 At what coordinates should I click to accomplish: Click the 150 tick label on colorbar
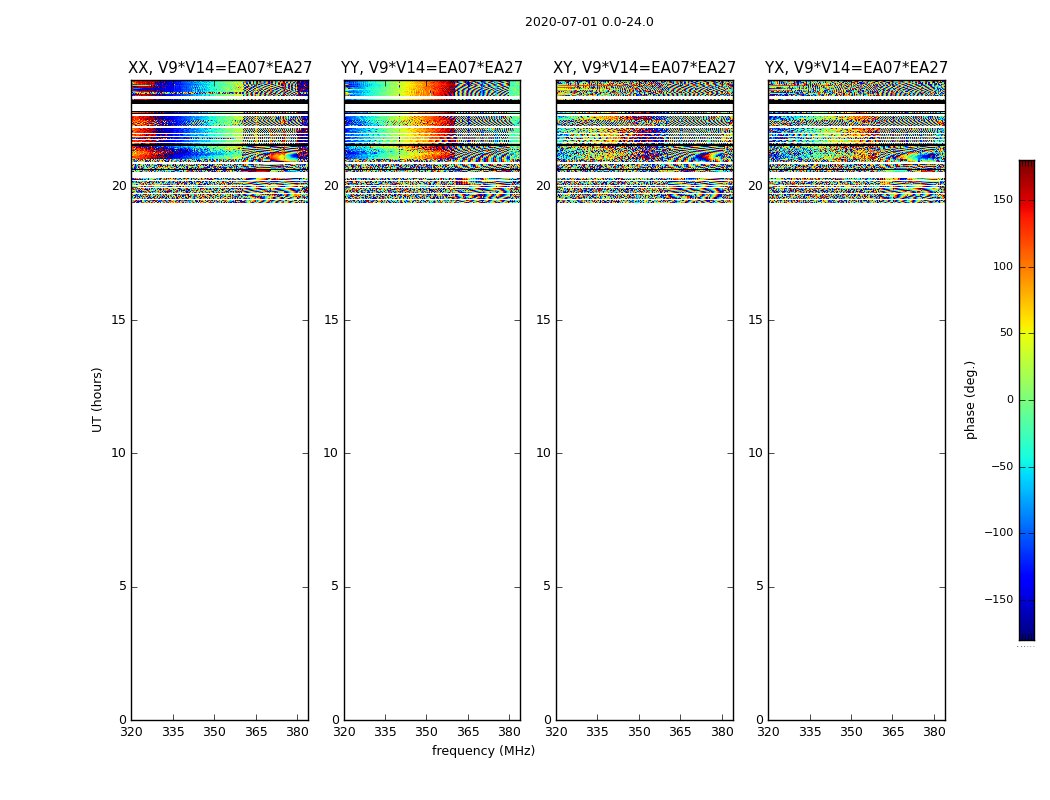click(x=1002, y=200)
